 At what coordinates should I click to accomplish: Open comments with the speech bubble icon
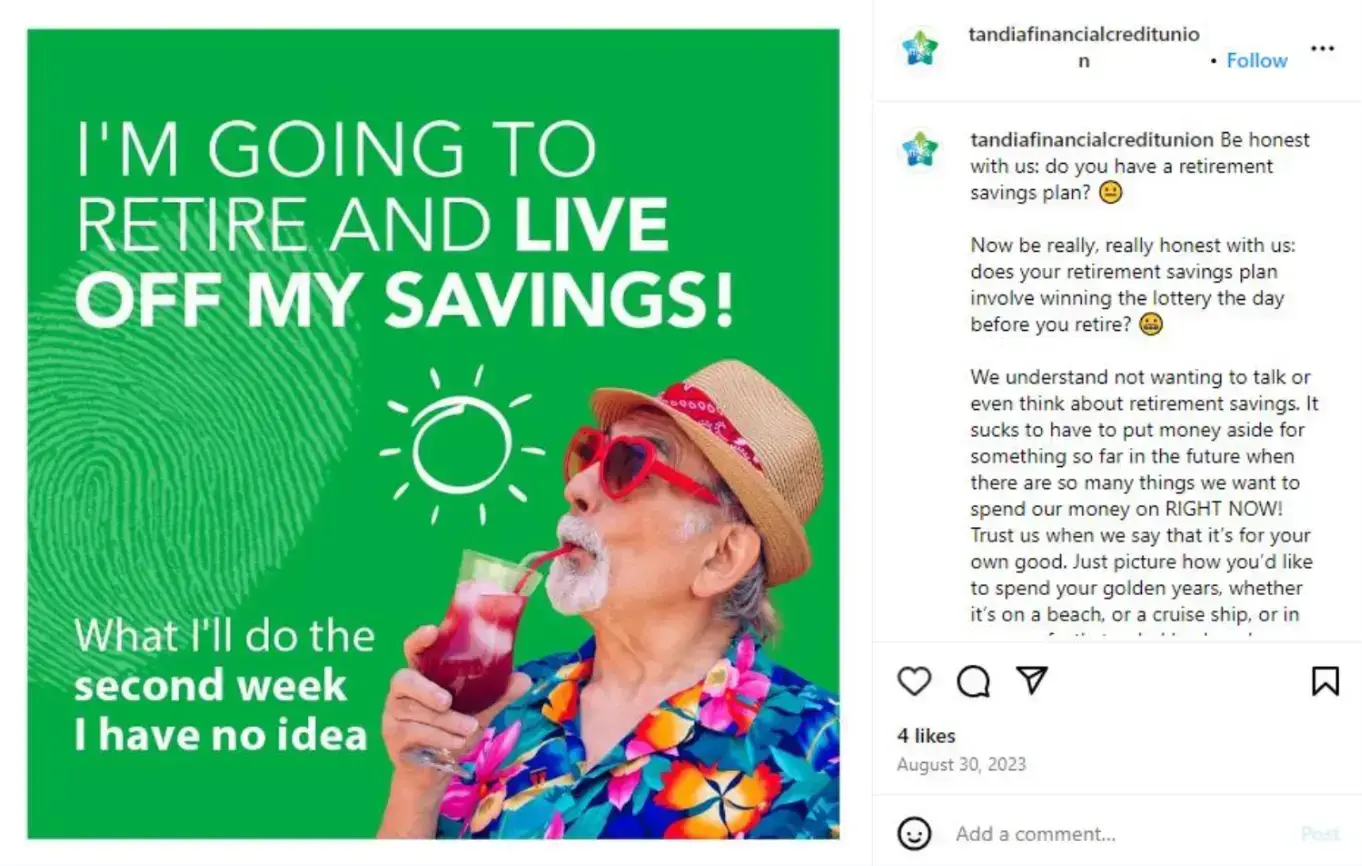point(971,682)
